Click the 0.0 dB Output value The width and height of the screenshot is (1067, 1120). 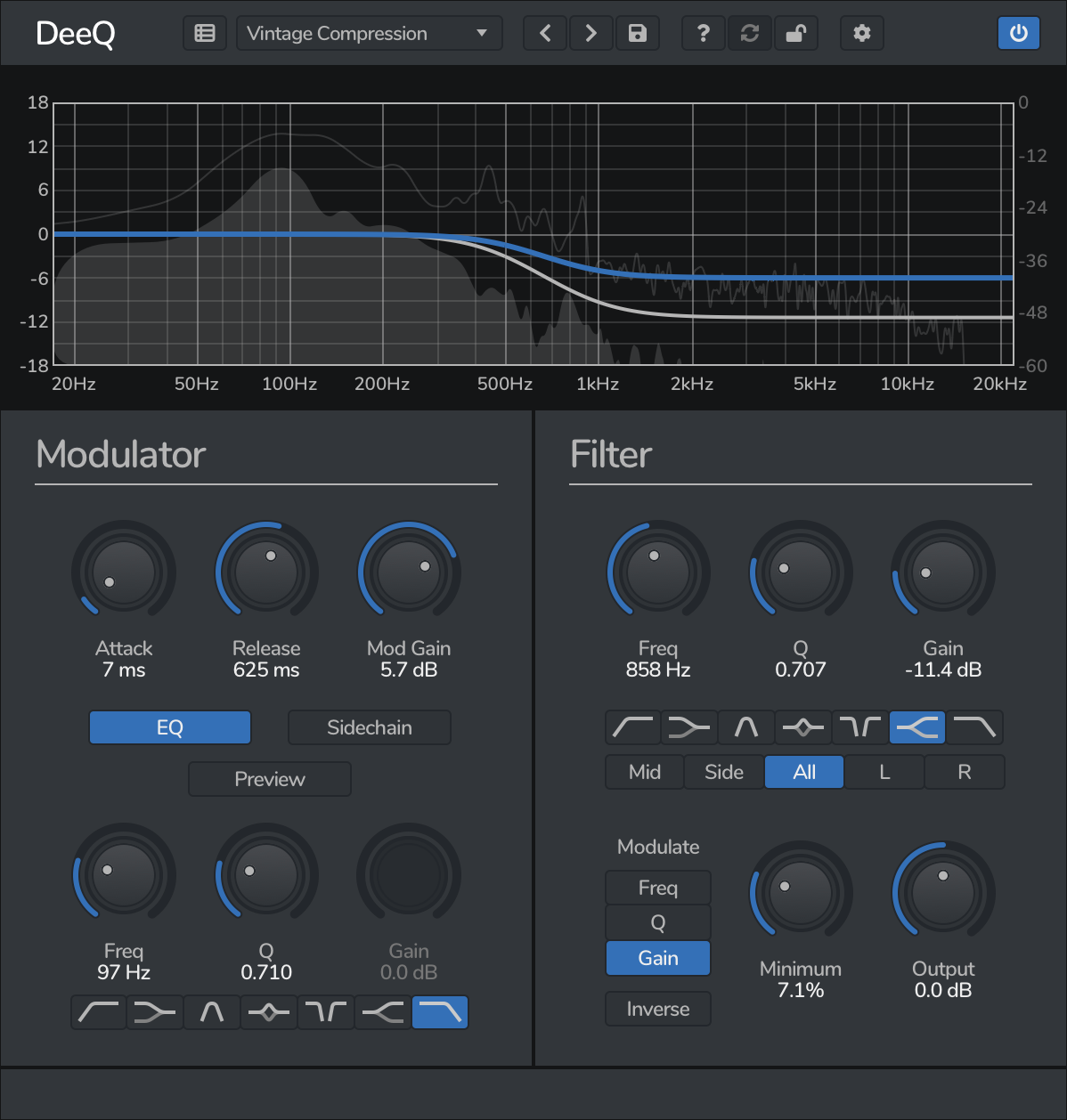coord(943,990)
